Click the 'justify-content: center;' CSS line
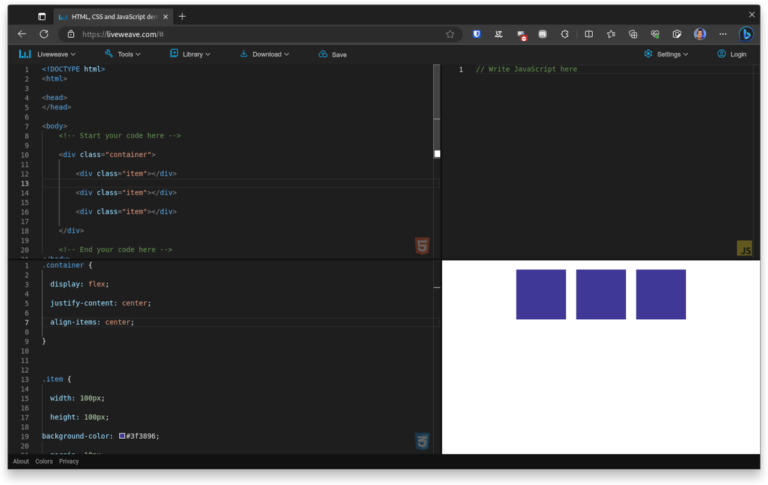Viewport: 768px width, 485px height. coord(100,303)
